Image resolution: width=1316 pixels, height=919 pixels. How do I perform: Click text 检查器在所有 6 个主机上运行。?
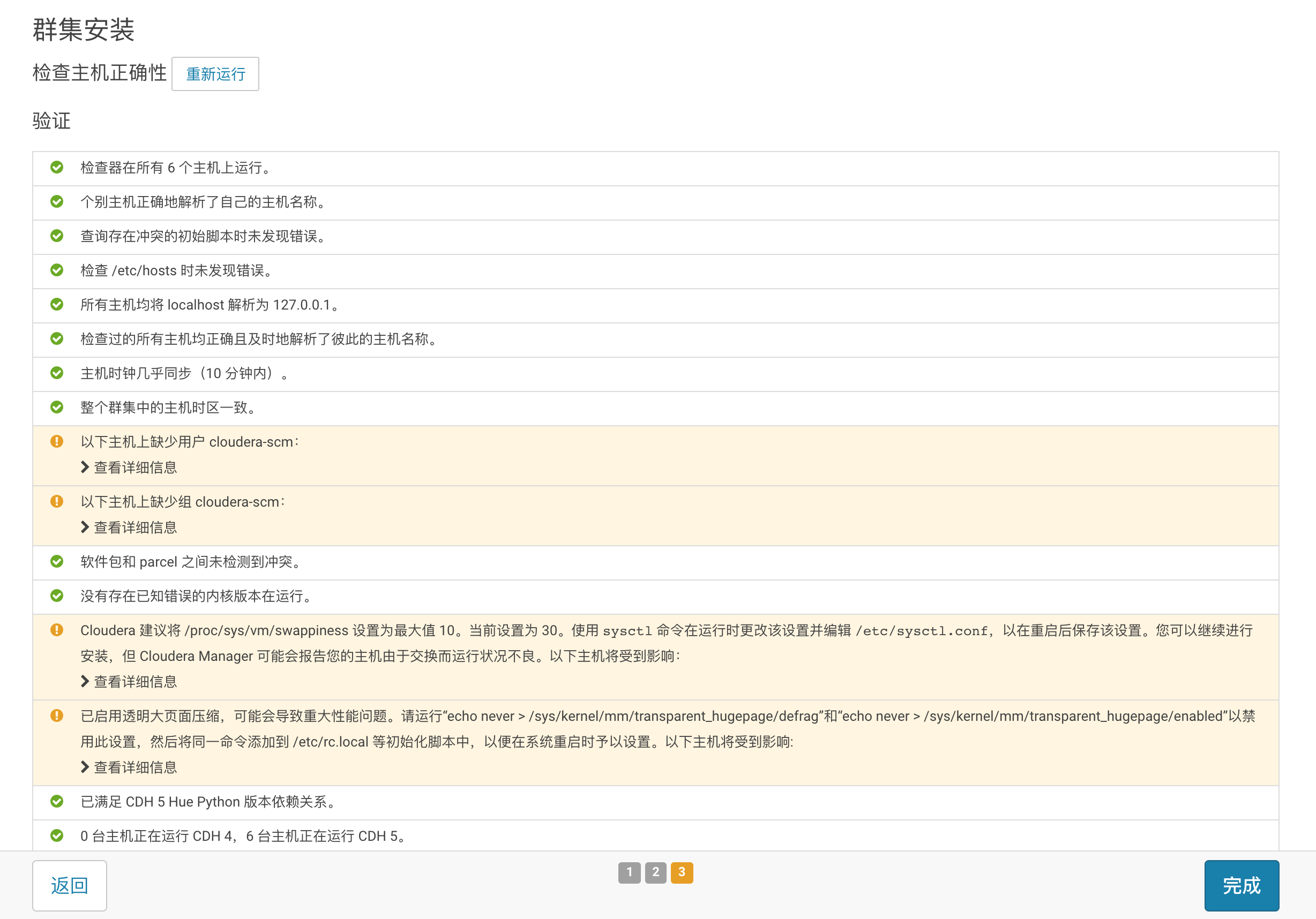pyautogui.click(x=175, y=168)
